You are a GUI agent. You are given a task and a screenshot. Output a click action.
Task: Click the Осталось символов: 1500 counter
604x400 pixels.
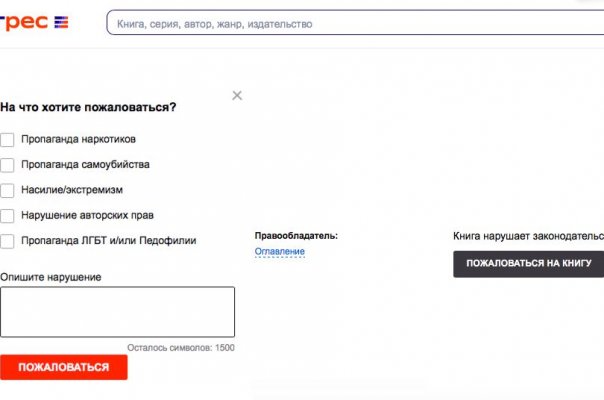tap(181, 348)
